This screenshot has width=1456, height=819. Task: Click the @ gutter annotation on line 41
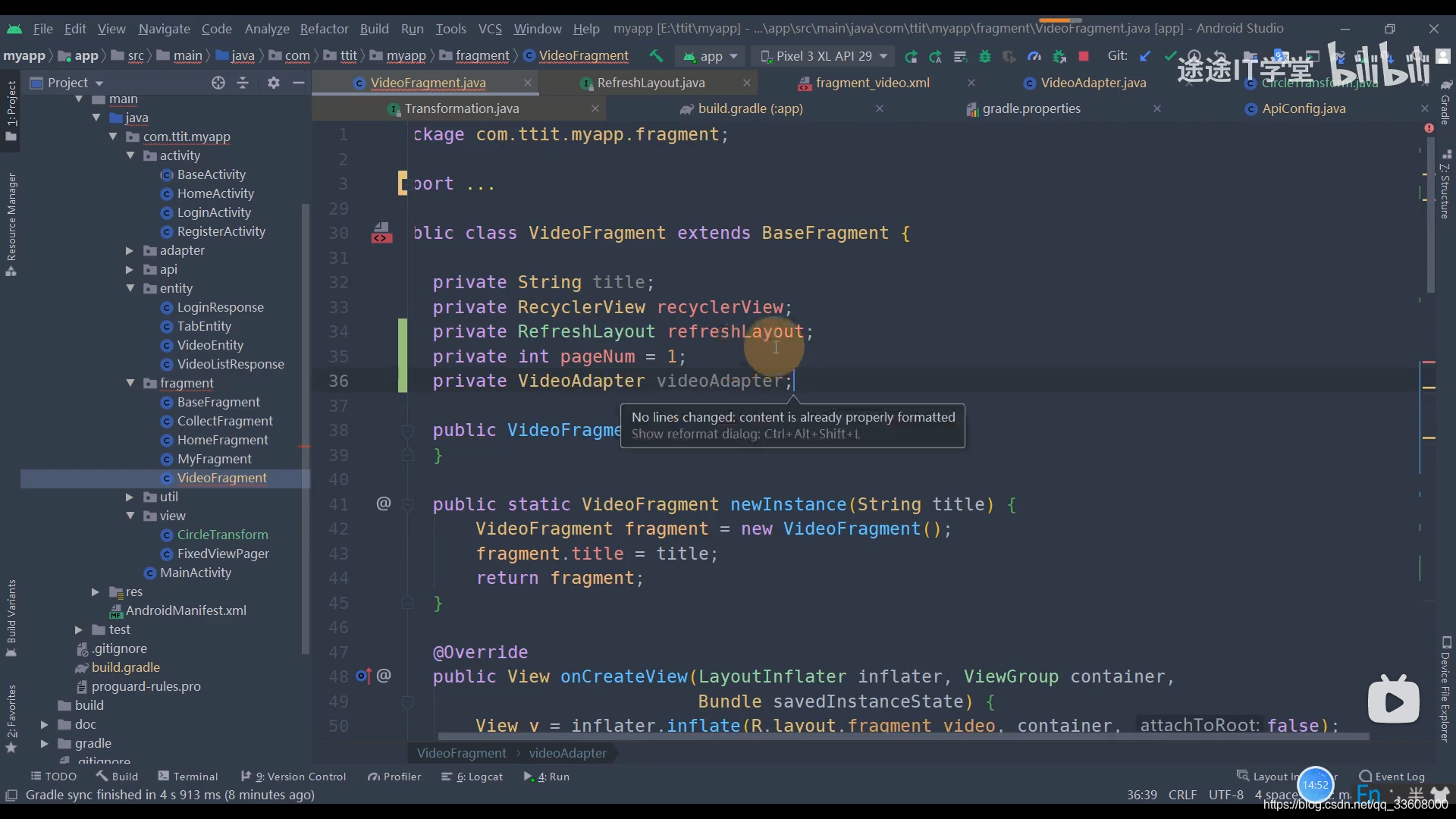(384, 504)
